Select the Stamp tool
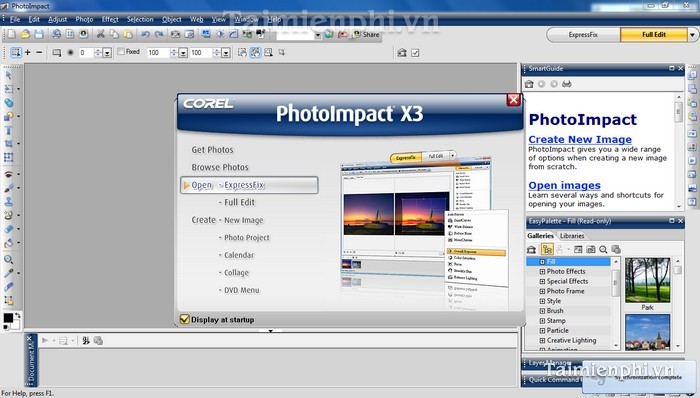This screenshot has width=700, height=398. click(x=8, y=201)
